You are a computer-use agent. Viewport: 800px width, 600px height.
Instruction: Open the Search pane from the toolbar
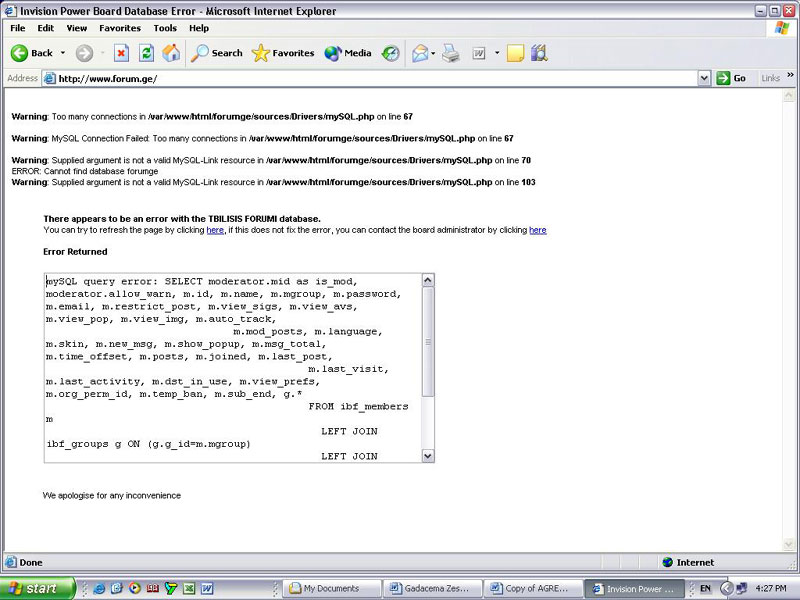216,53
